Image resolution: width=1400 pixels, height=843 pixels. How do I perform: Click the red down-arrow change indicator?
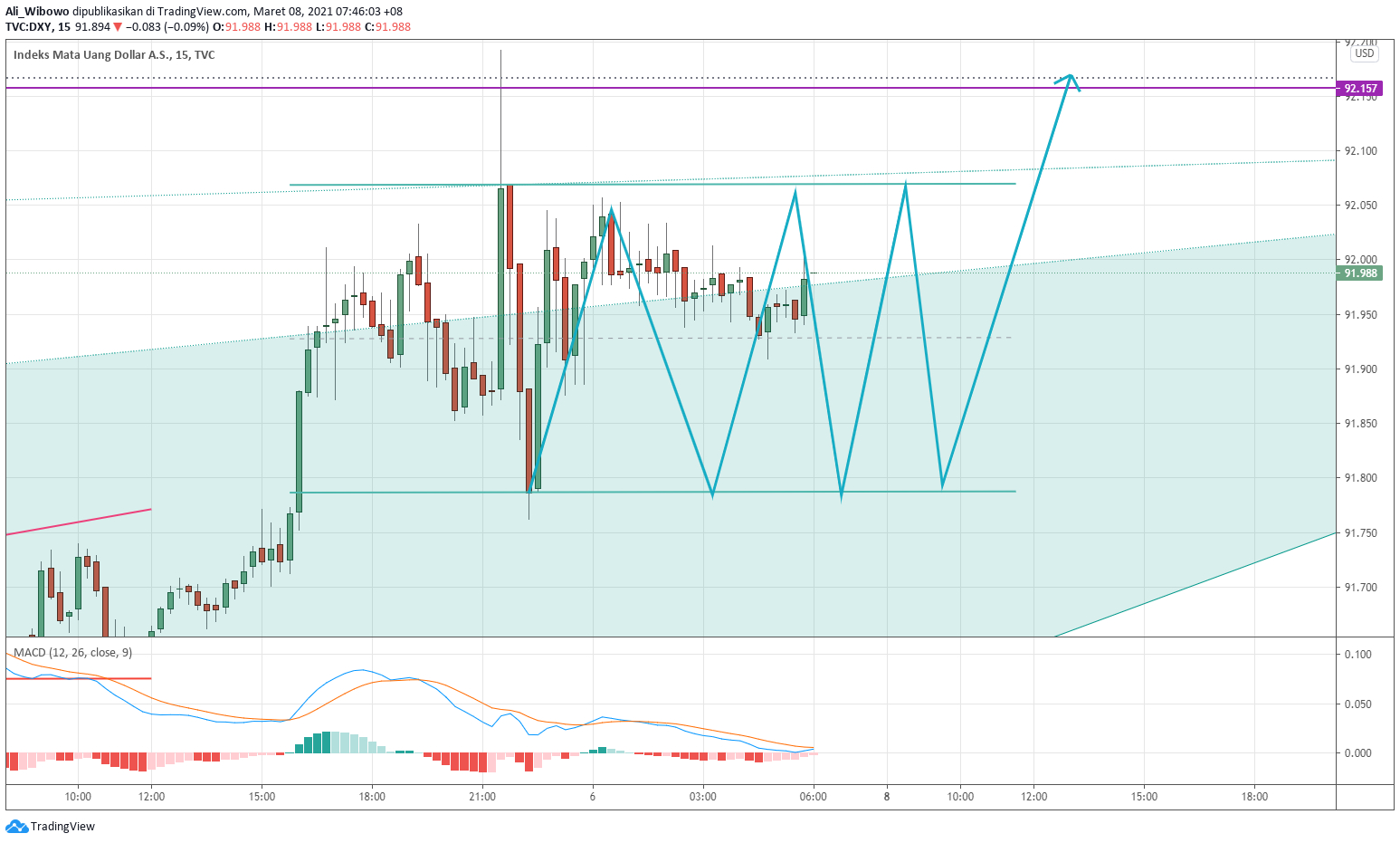coord(117,27)
